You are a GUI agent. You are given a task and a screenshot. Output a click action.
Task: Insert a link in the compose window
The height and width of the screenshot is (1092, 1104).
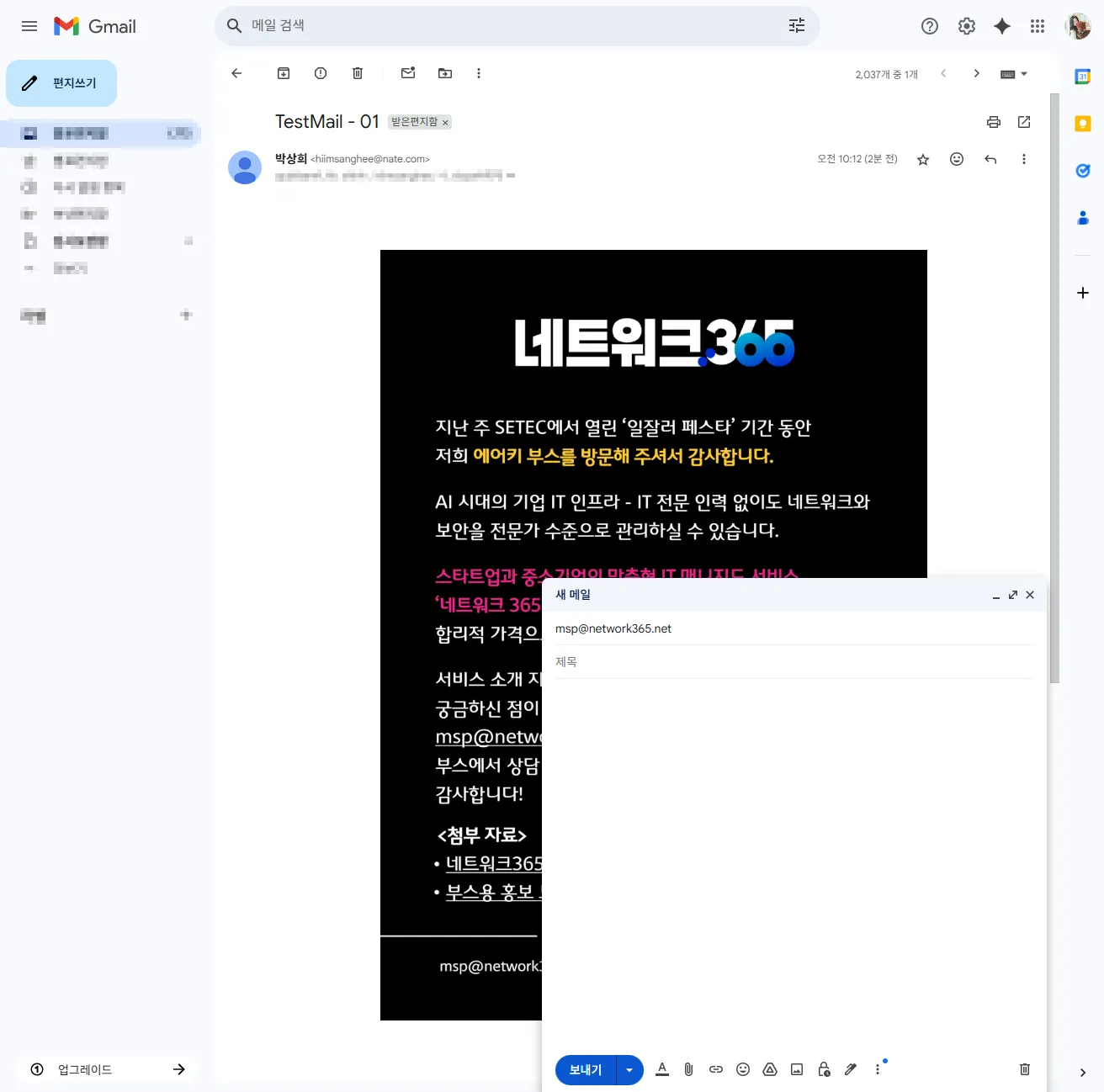coord(716,1069)
